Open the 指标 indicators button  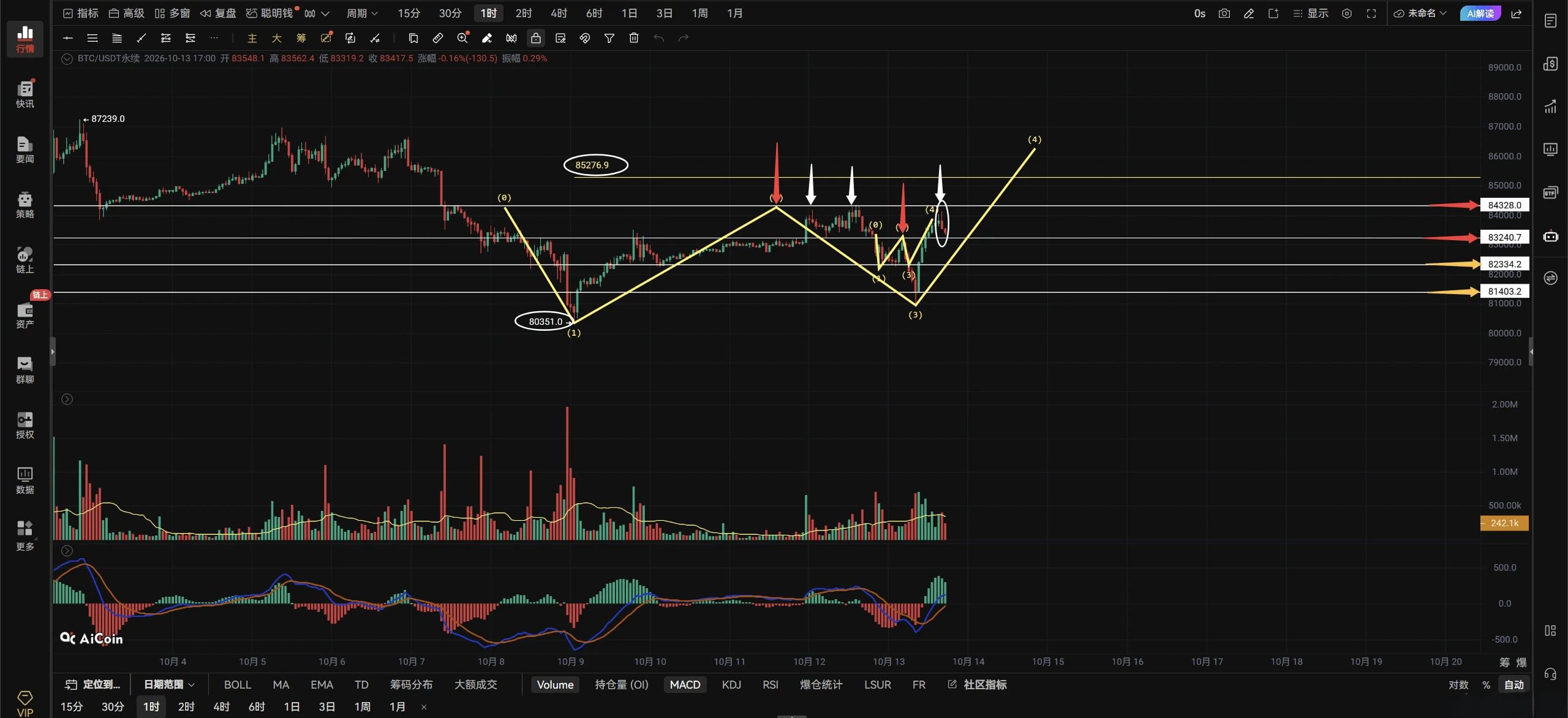tap(81, 13)
